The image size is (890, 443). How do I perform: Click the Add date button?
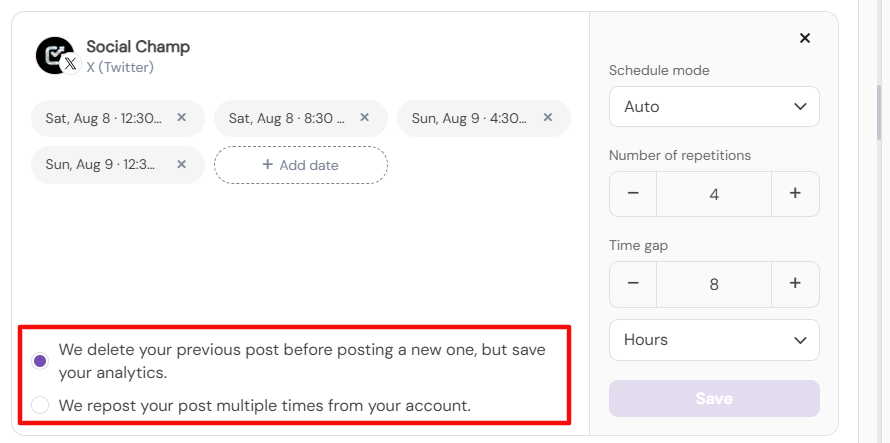click(x=301, y=165)
